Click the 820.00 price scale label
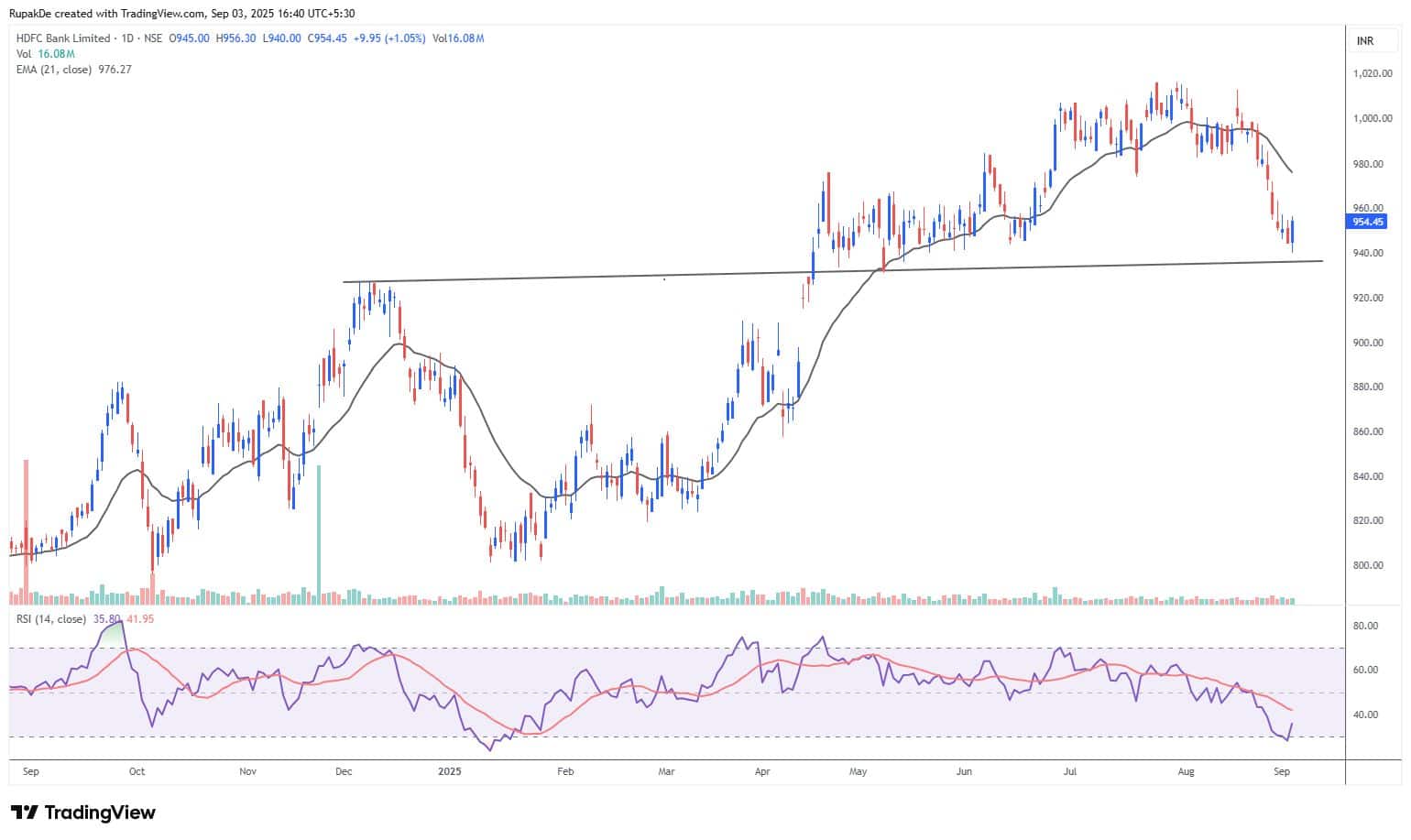Screen dimensions: 1411x840 (1368, 521)
